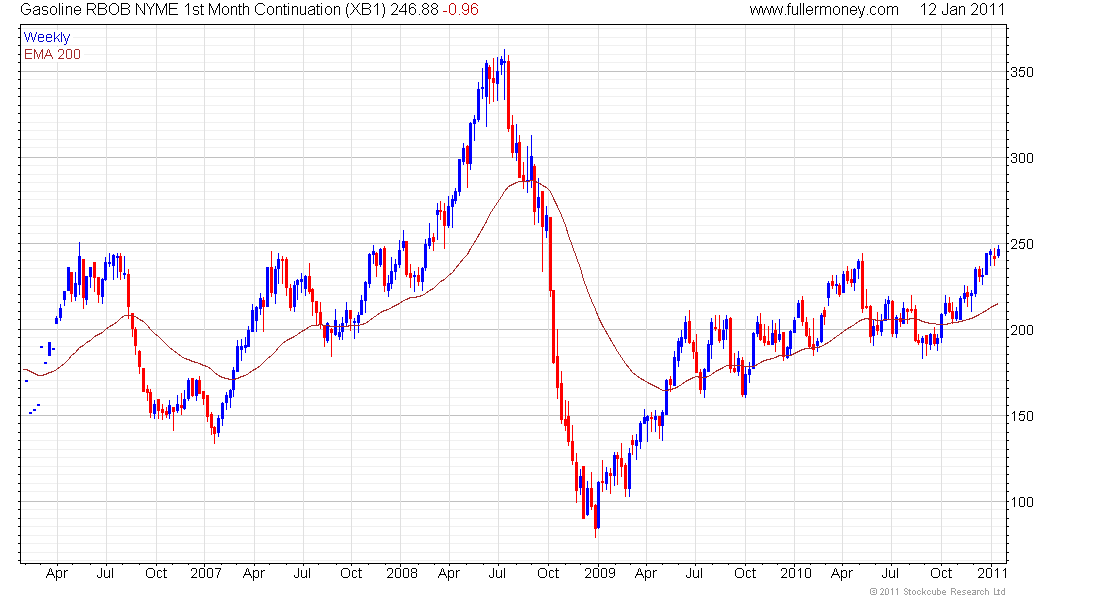Click the 'Jul' label between 2008 and 2009

(497, 573)
